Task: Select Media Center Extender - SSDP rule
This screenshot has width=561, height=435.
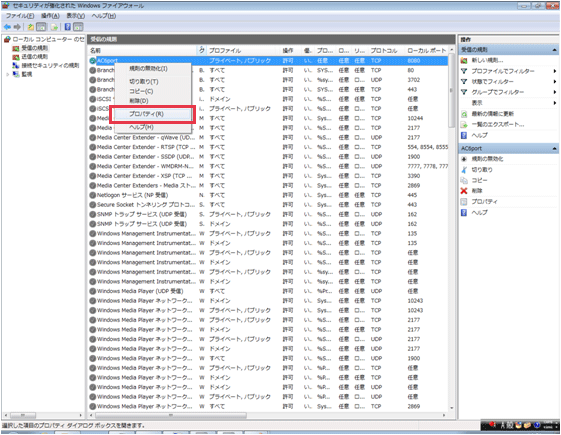Action: click(x=268, y=157)
